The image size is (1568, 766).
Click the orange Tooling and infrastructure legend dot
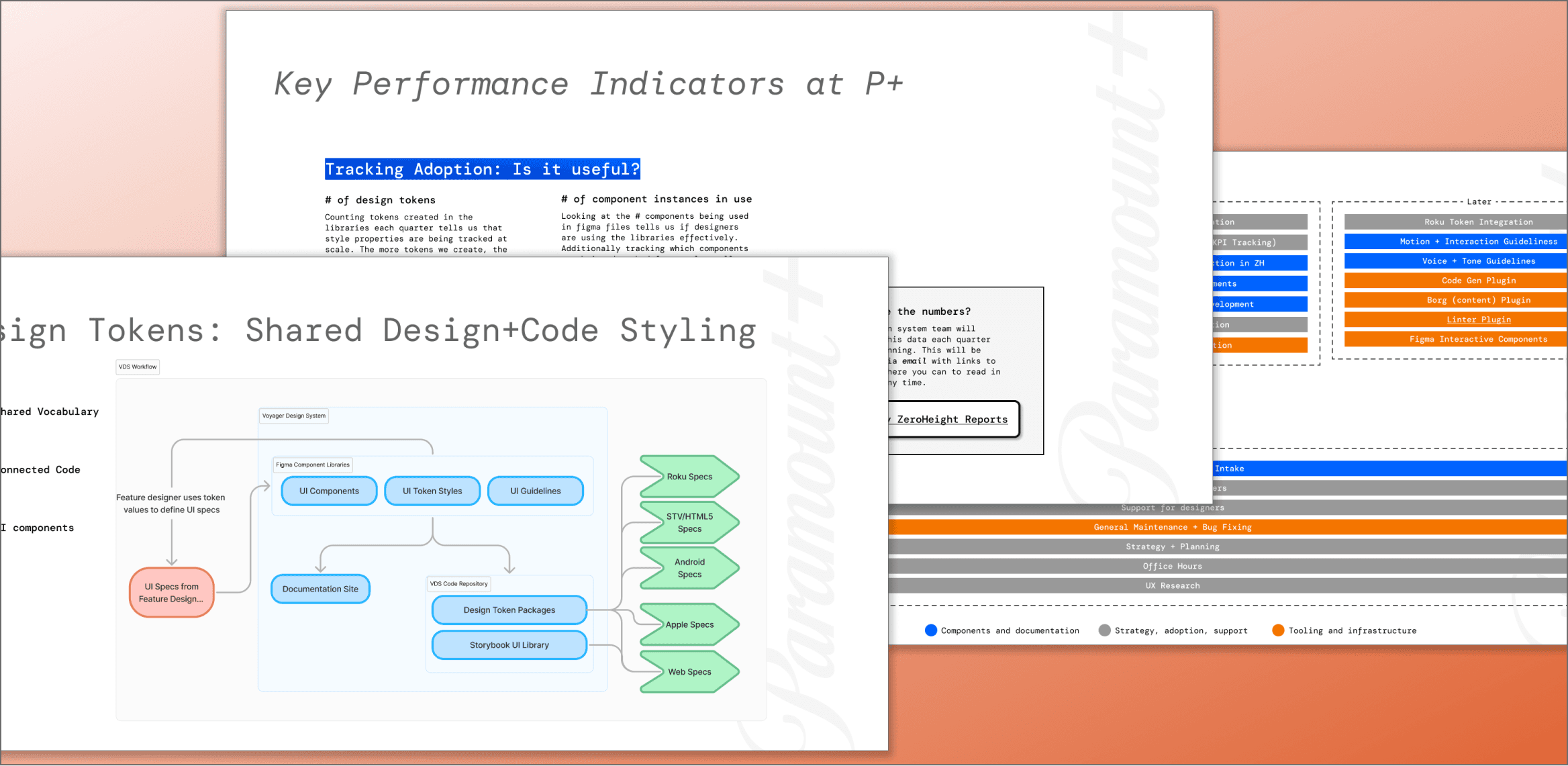1278,630
